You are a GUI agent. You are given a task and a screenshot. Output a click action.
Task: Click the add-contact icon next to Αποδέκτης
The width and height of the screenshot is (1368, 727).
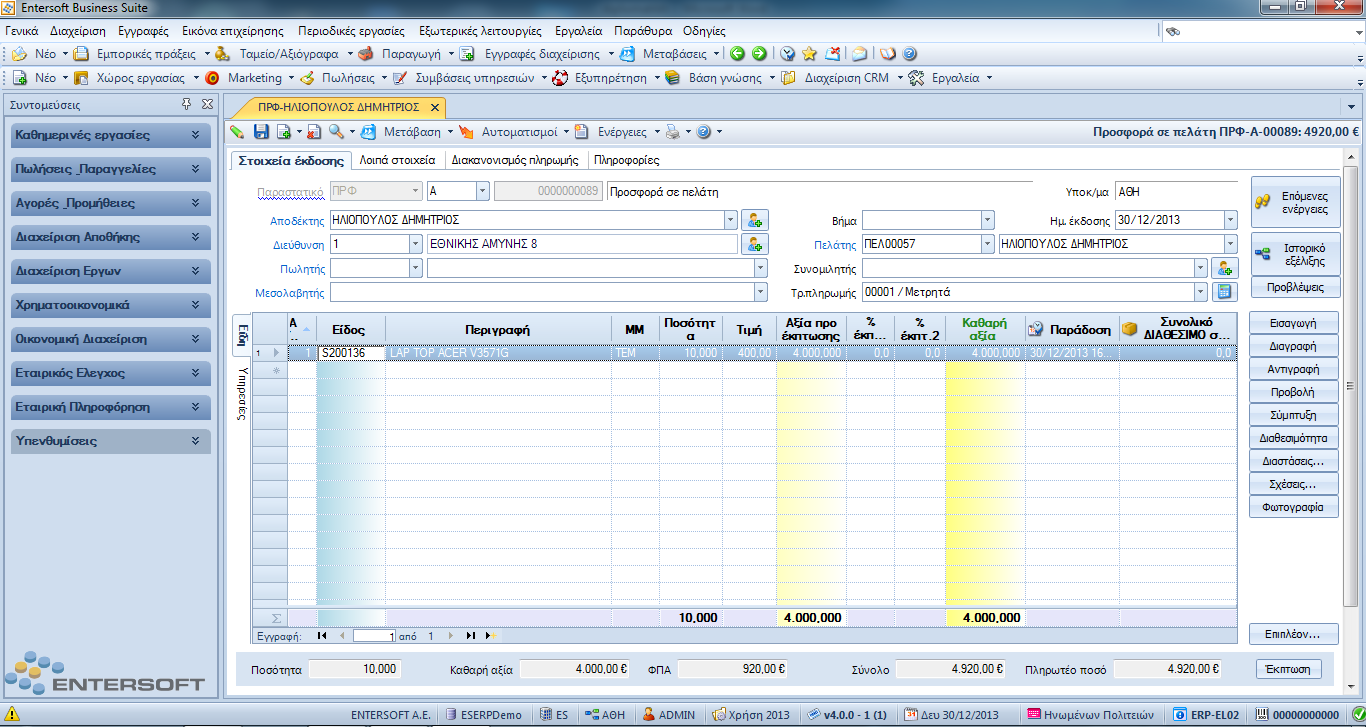click(754, 220)
